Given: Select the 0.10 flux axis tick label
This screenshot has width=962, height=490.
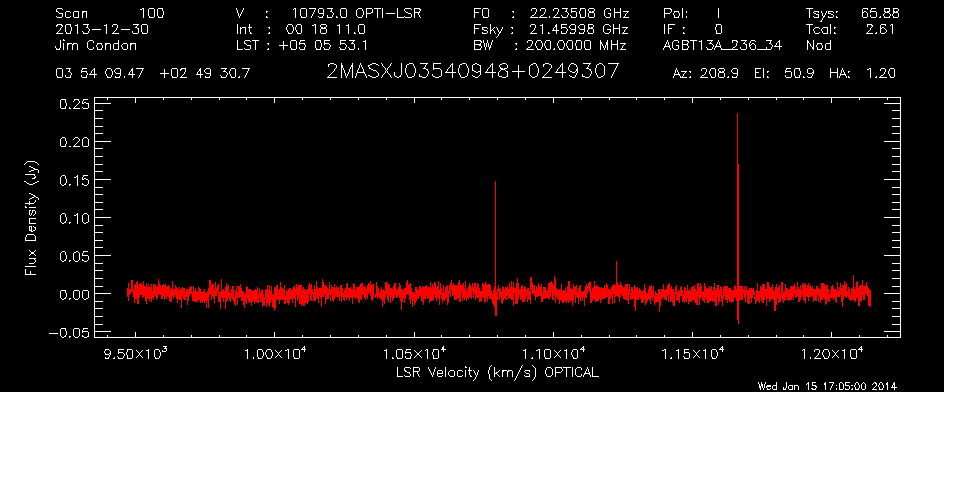Looking at the screenshot, I should click(74, 218).
